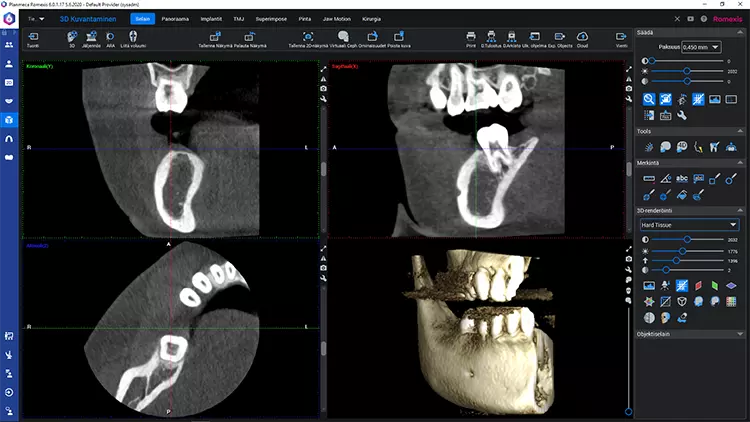This screenshot has width=750, height=422.
Task: Collapse the Säädä panel
Action: (740, 33)
